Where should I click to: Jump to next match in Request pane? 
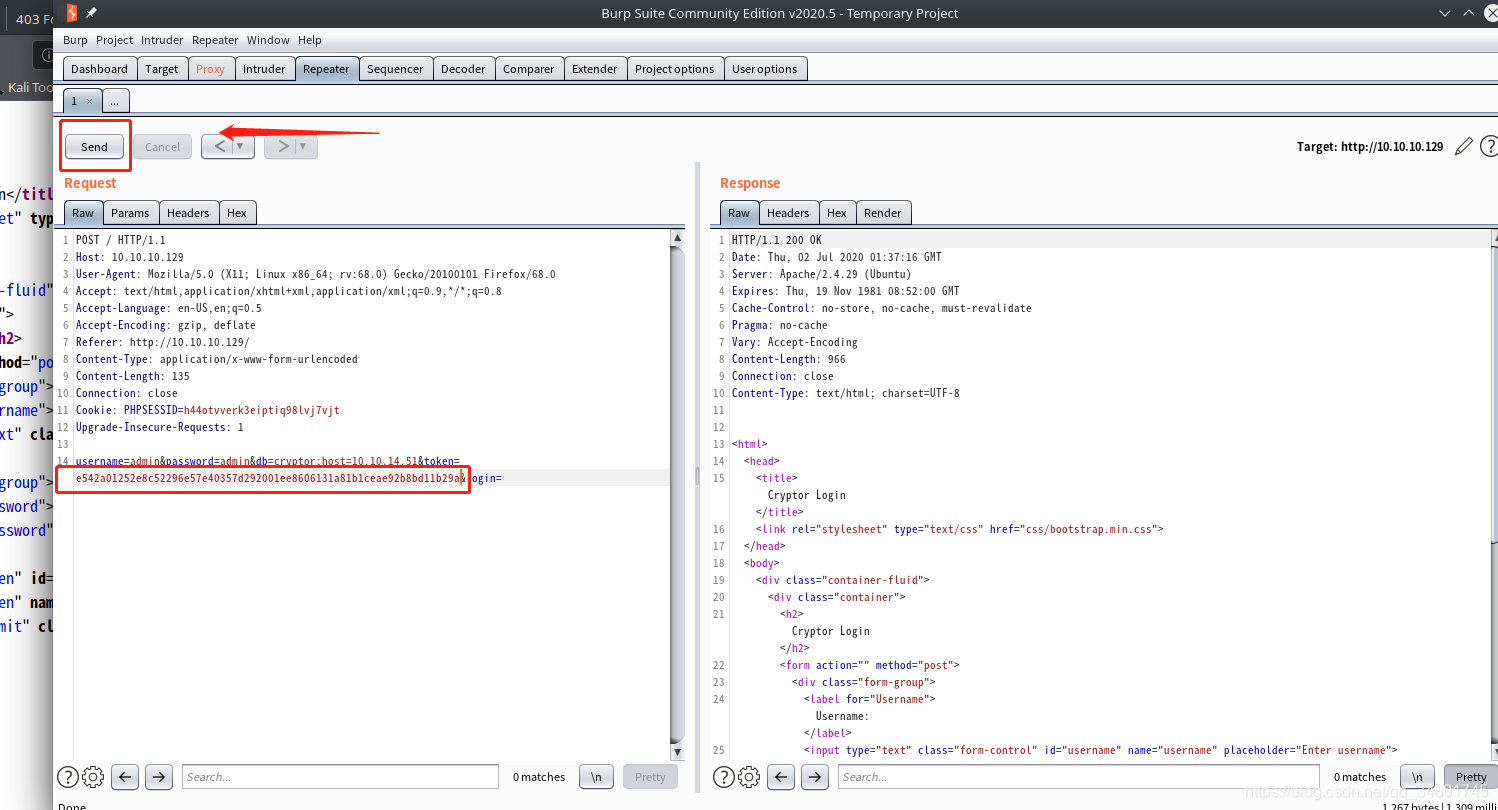159,777
